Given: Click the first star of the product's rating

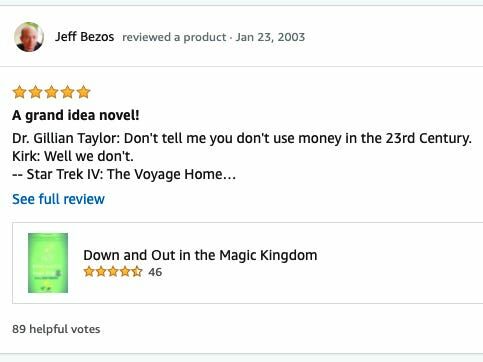Looking at the screenshot, I should coord(89,272).
